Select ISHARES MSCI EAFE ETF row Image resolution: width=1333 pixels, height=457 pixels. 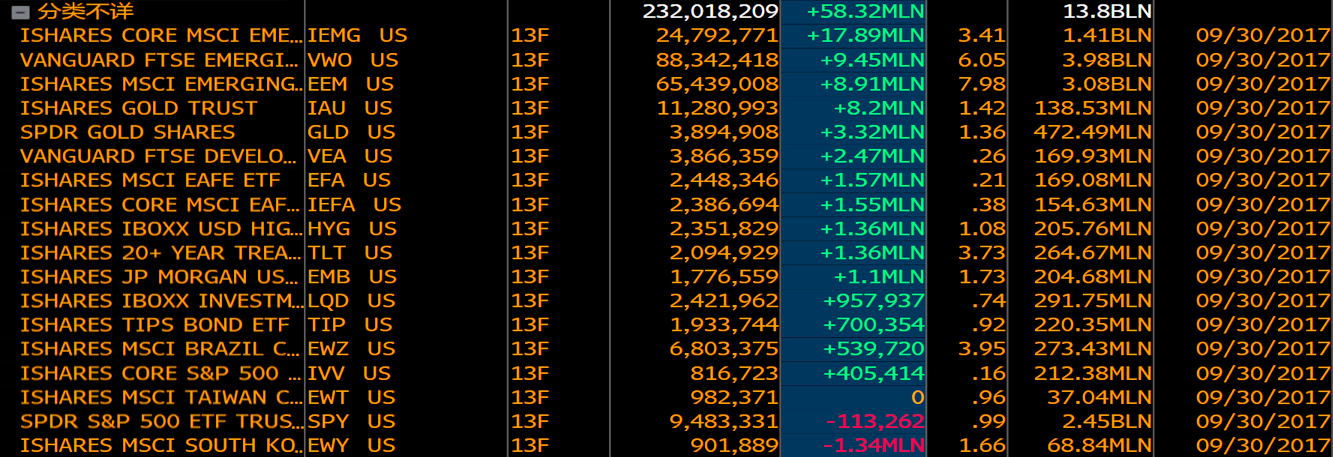[x=666, y=180]
